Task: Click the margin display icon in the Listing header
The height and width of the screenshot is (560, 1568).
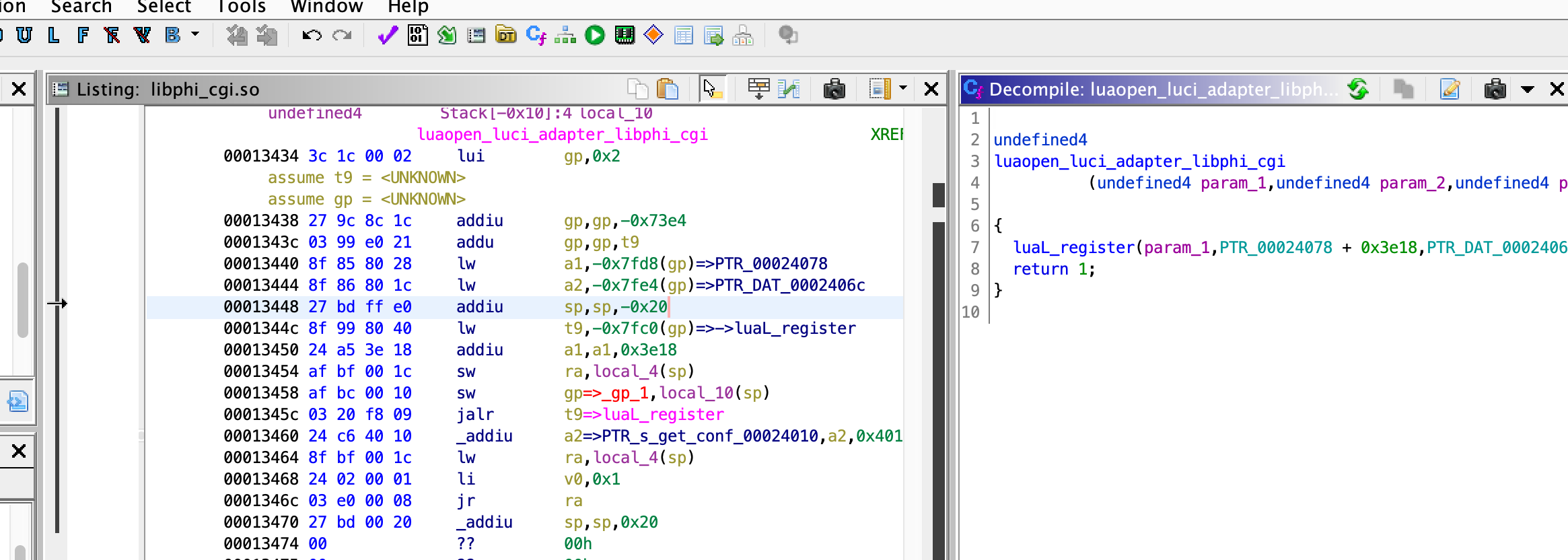Action: pos(880,89)
